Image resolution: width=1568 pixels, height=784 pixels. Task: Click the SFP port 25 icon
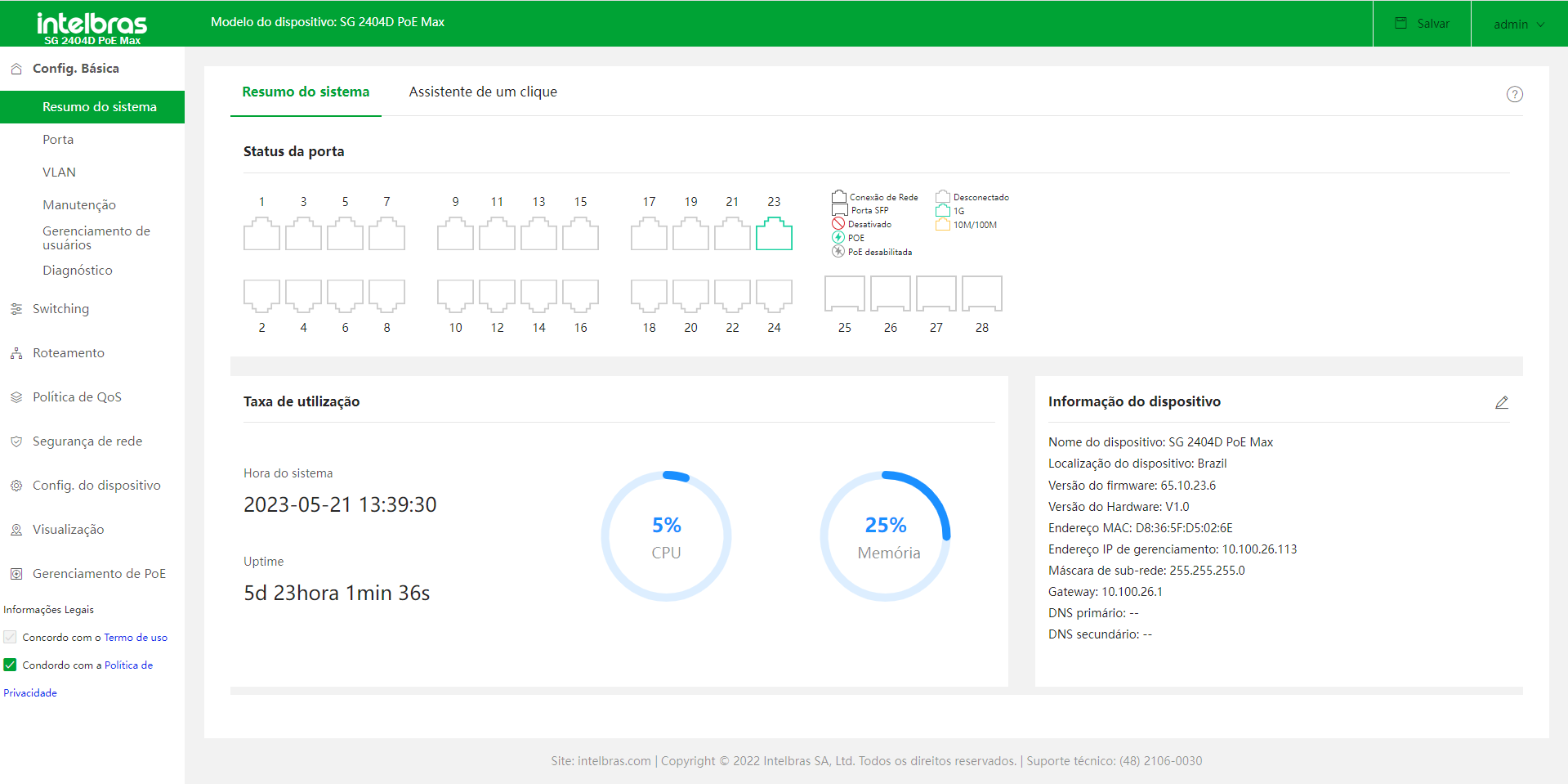844,293
